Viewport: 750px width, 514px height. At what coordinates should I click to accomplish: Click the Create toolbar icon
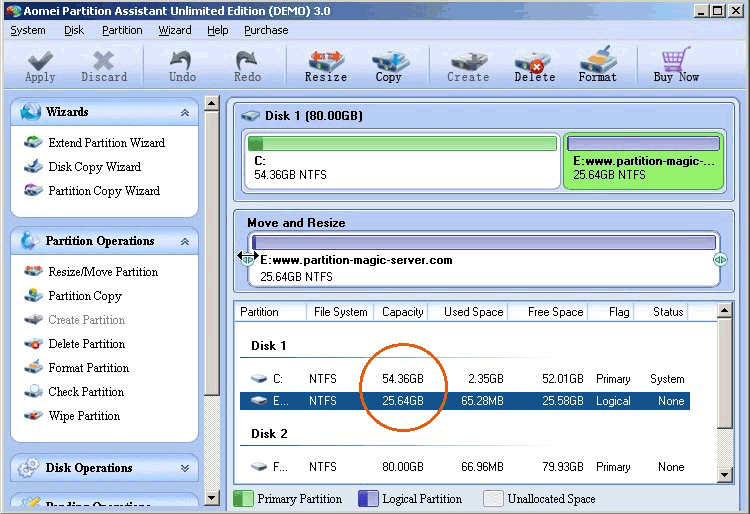click(x=469, y=61)
